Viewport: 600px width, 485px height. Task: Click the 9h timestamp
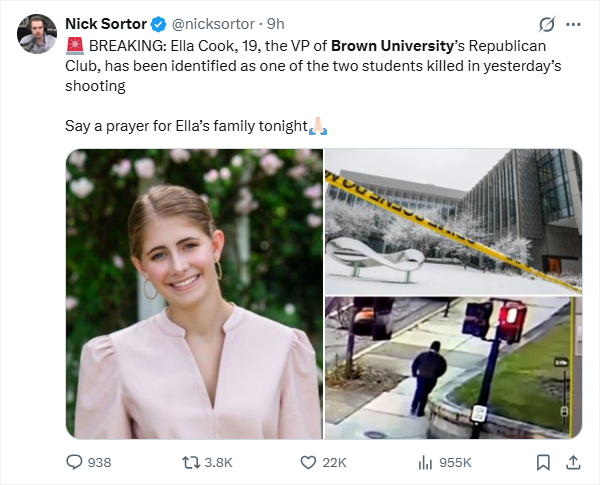pos(276,24)
